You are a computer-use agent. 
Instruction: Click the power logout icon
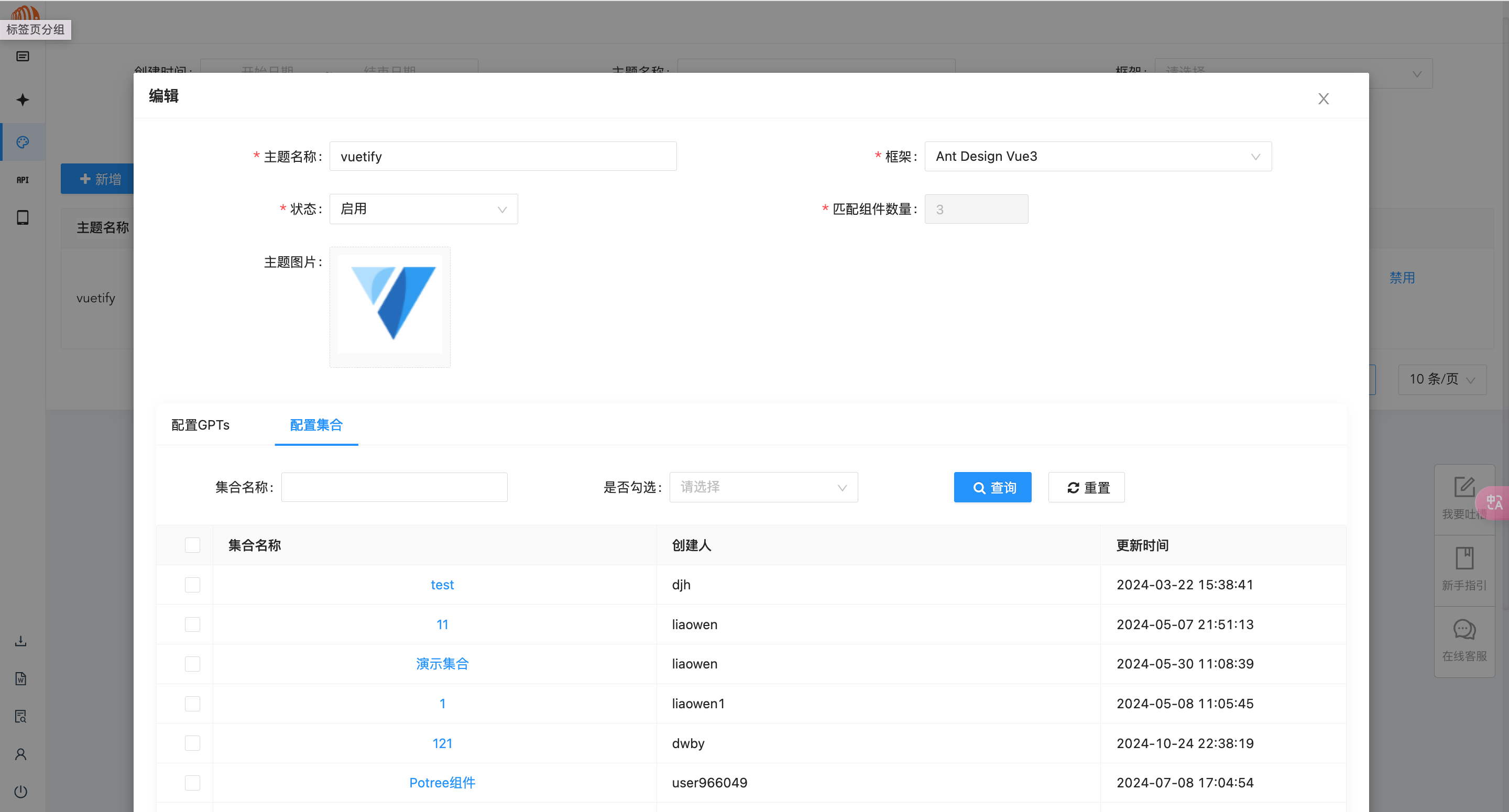(20, 792)
